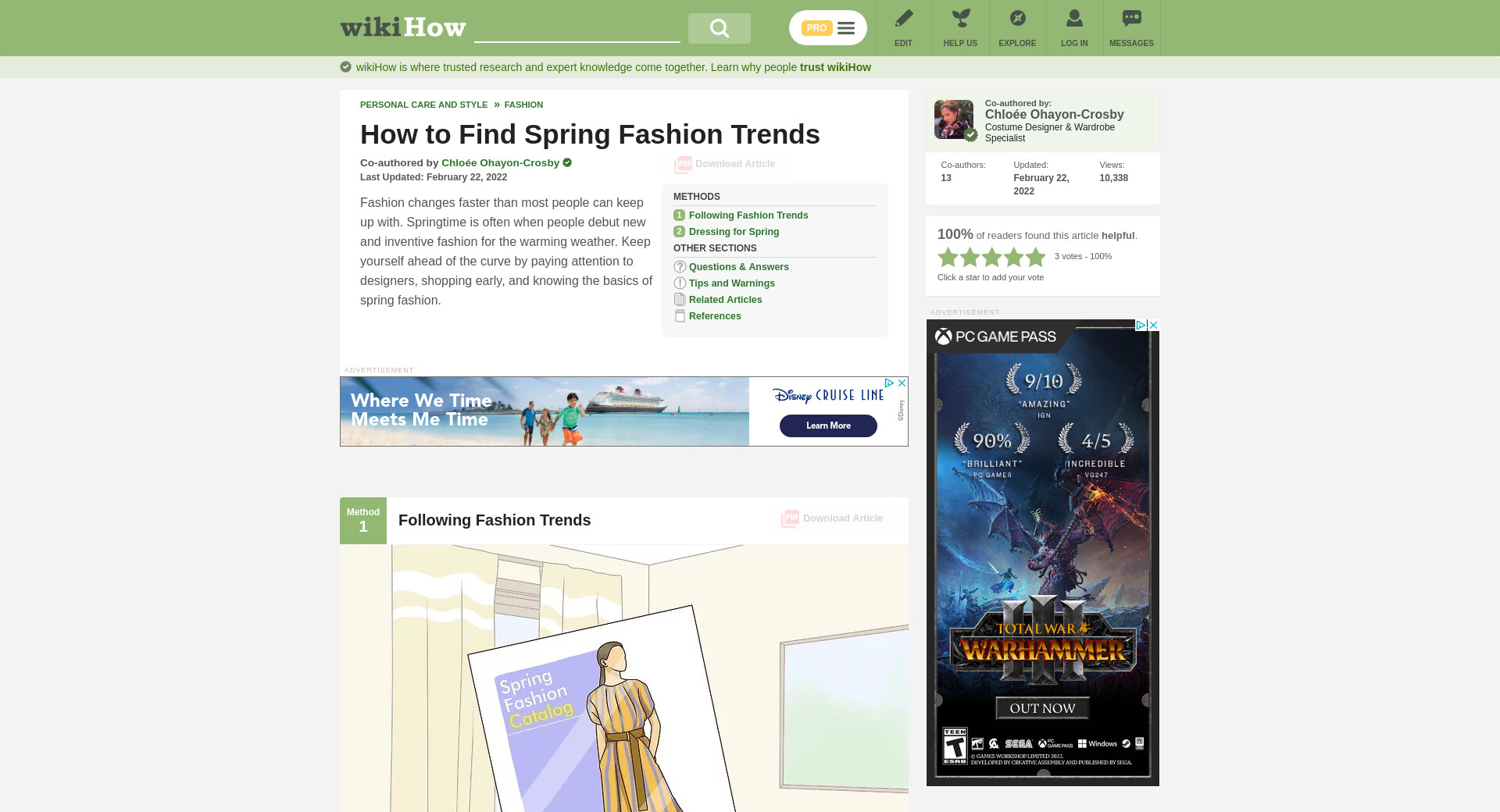Open Chloée Ohayon-Crosby's profile photo
This screenshot has height=812, width=1500.
954,119
